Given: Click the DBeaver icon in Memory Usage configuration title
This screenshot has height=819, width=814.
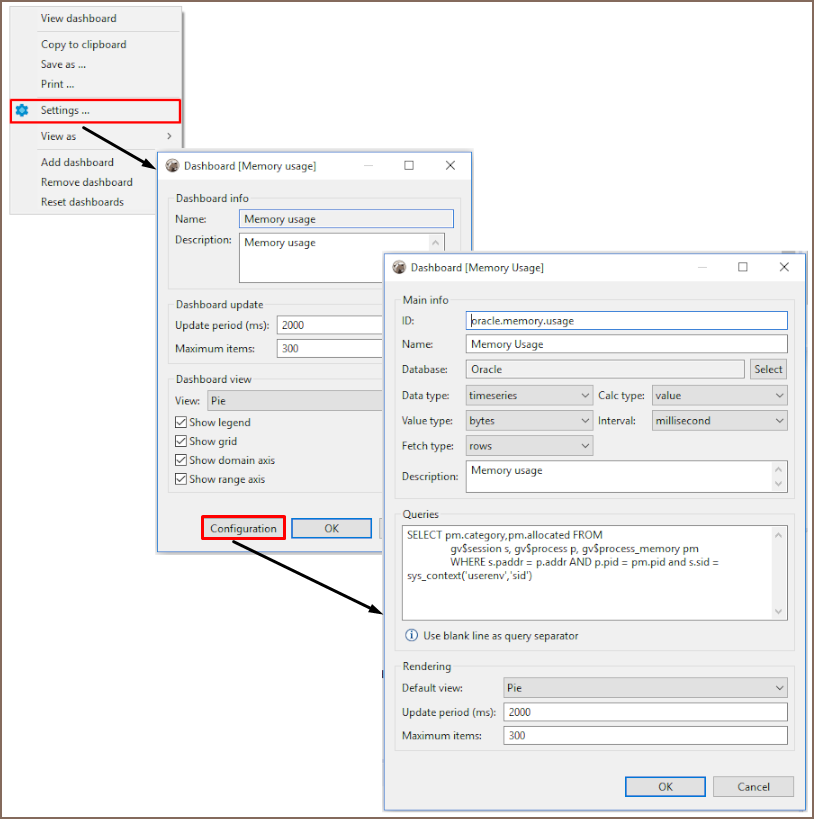Looking at the screenshot, I should [400, 268].
